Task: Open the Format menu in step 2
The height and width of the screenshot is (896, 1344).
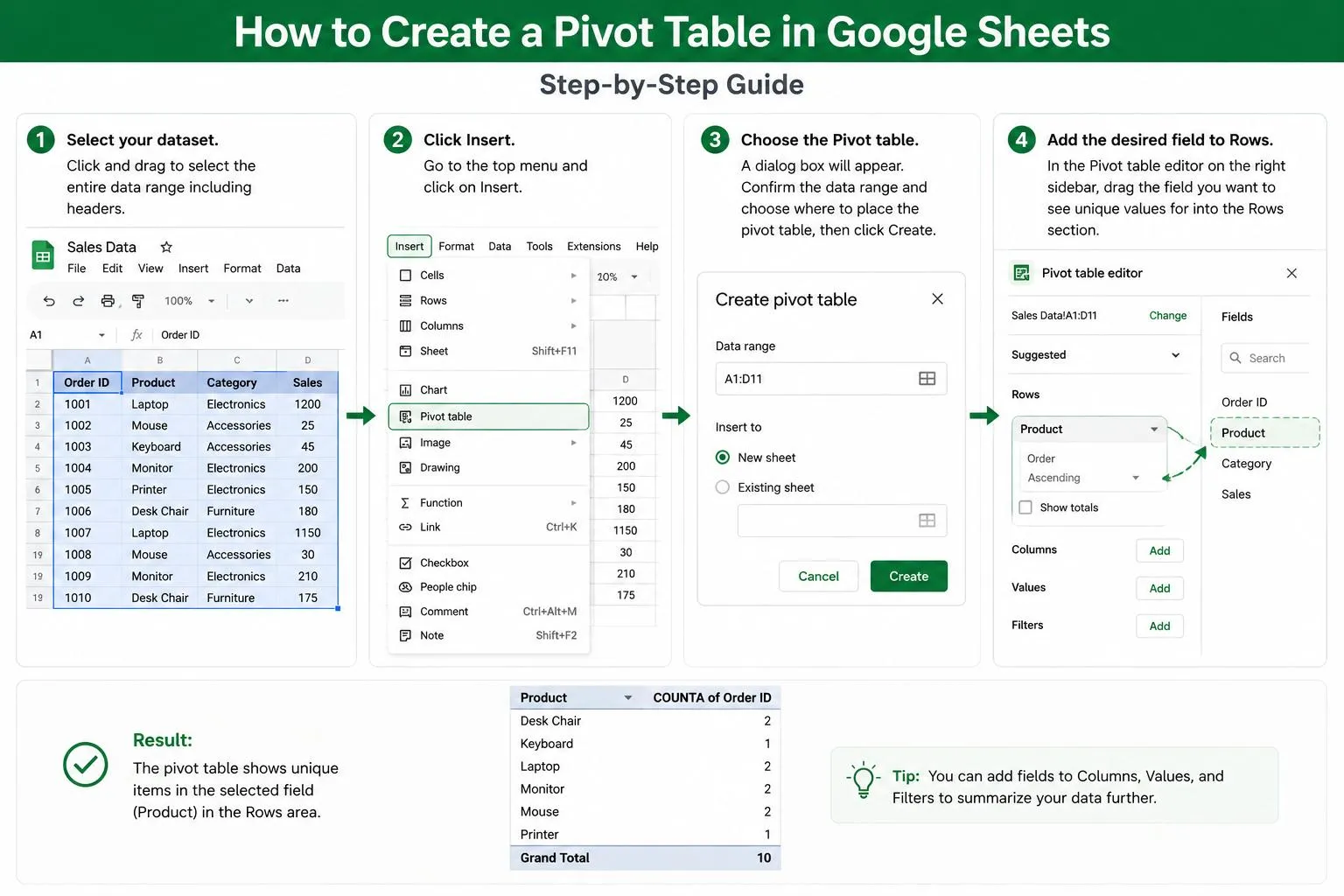Action: tap(457, 247)
